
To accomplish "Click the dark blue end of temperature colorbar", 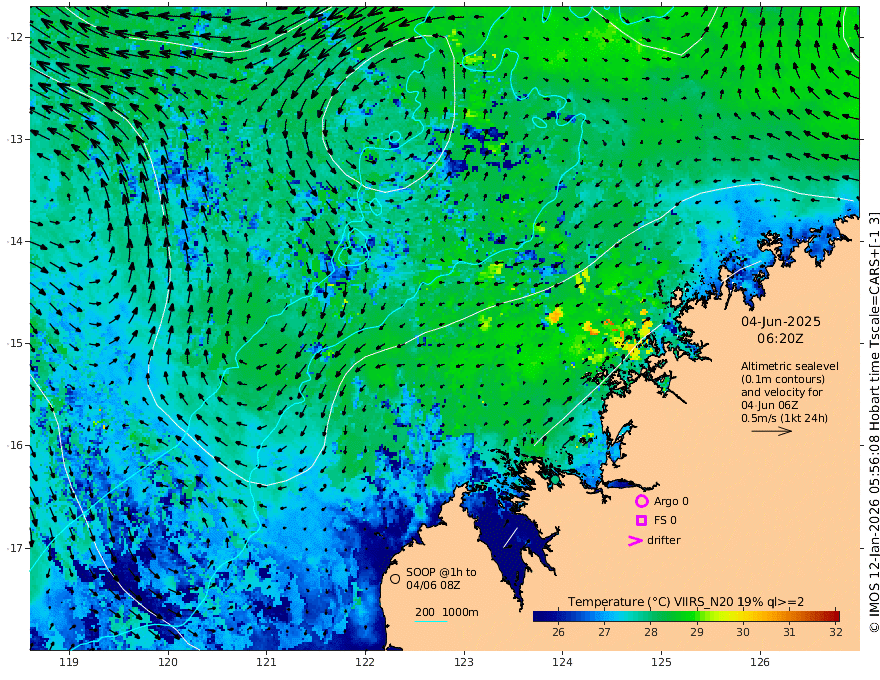I will click(x=540, y=616).
